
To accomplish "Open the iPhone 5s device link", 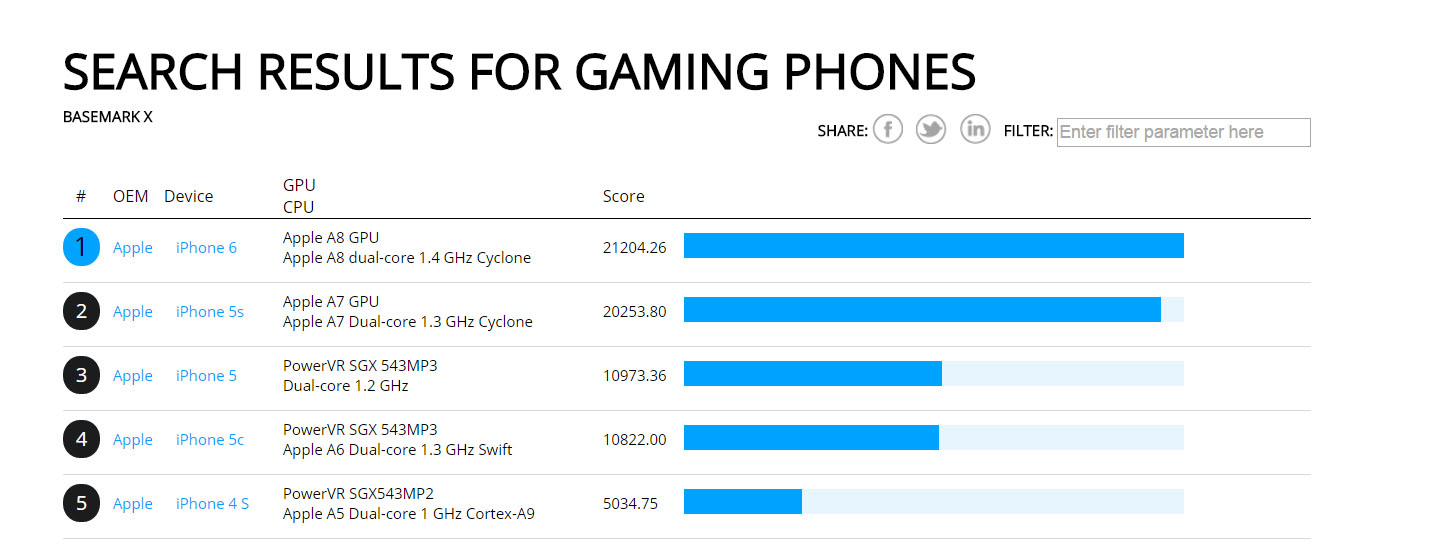I will [x=210, y=312].
